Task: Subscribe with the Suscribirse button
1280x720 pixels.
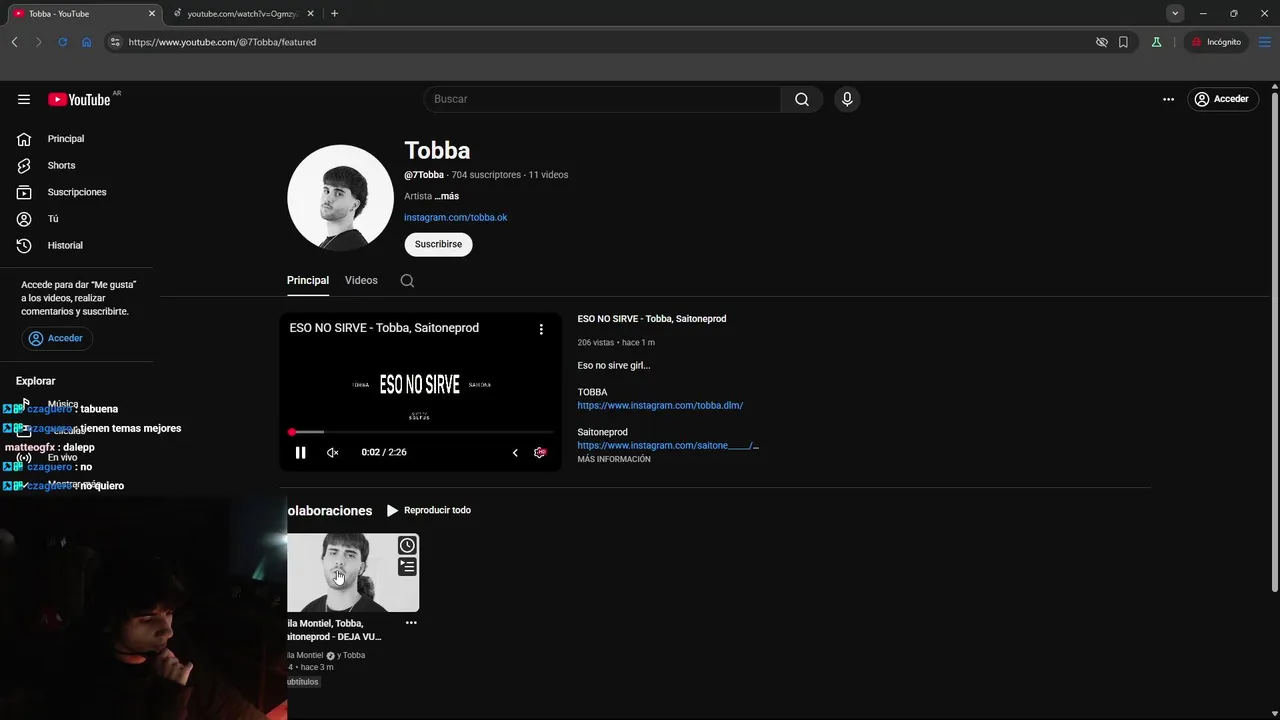Action: click(438, 244)
